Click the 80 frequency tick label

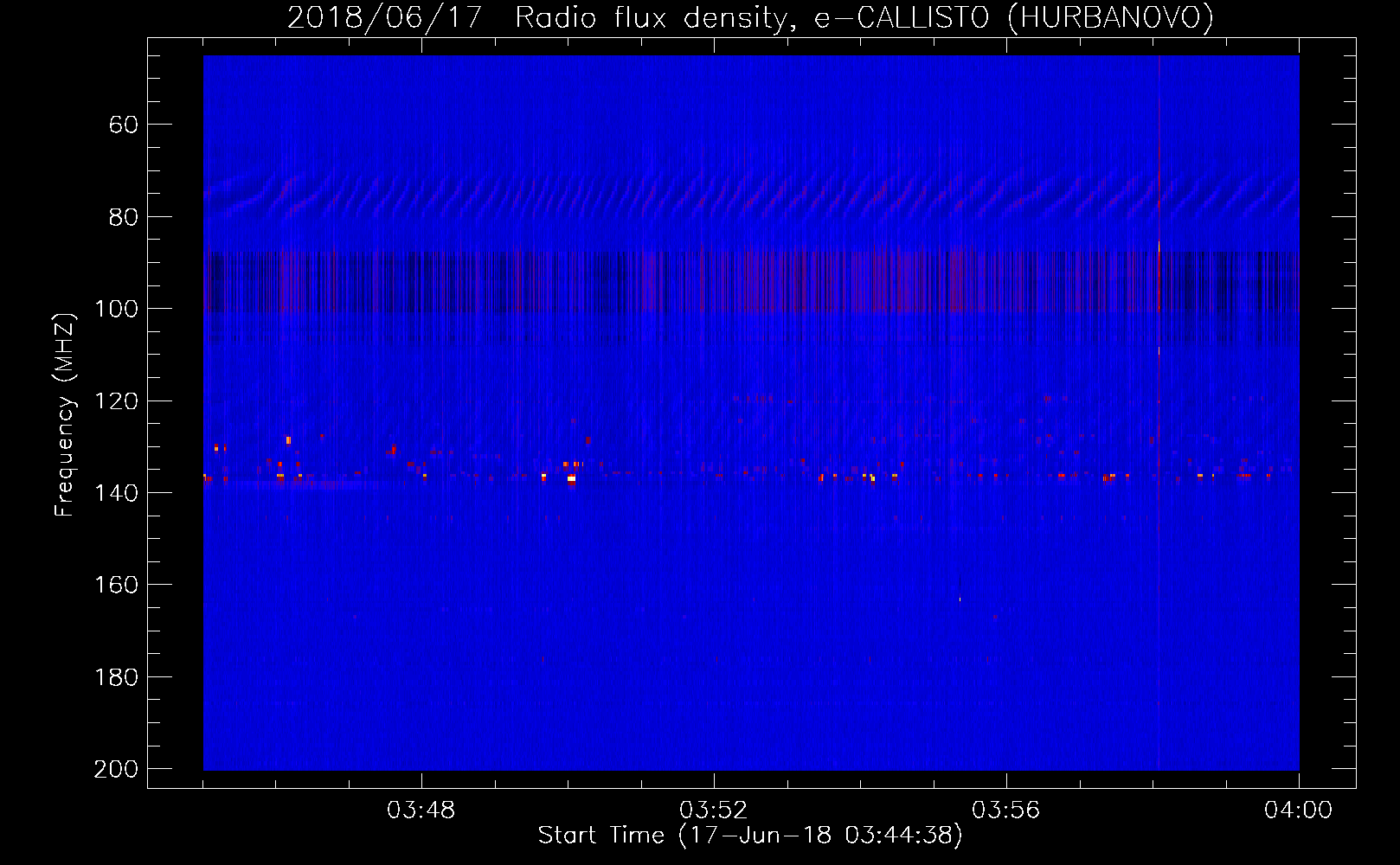pyautogui.click(x=124, y=217)
